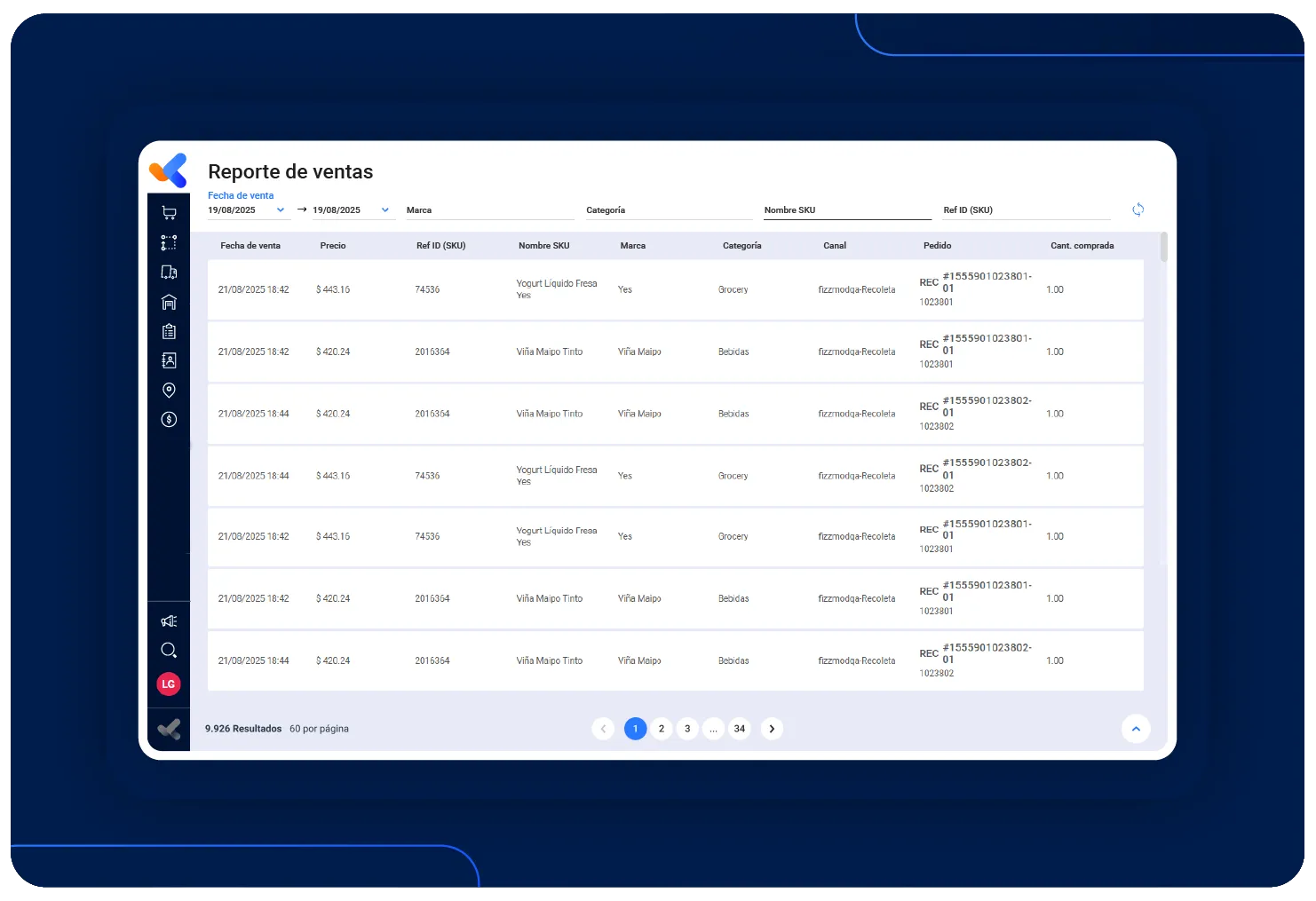Click the gray logo at sidebar bottom

pos(169,730)
